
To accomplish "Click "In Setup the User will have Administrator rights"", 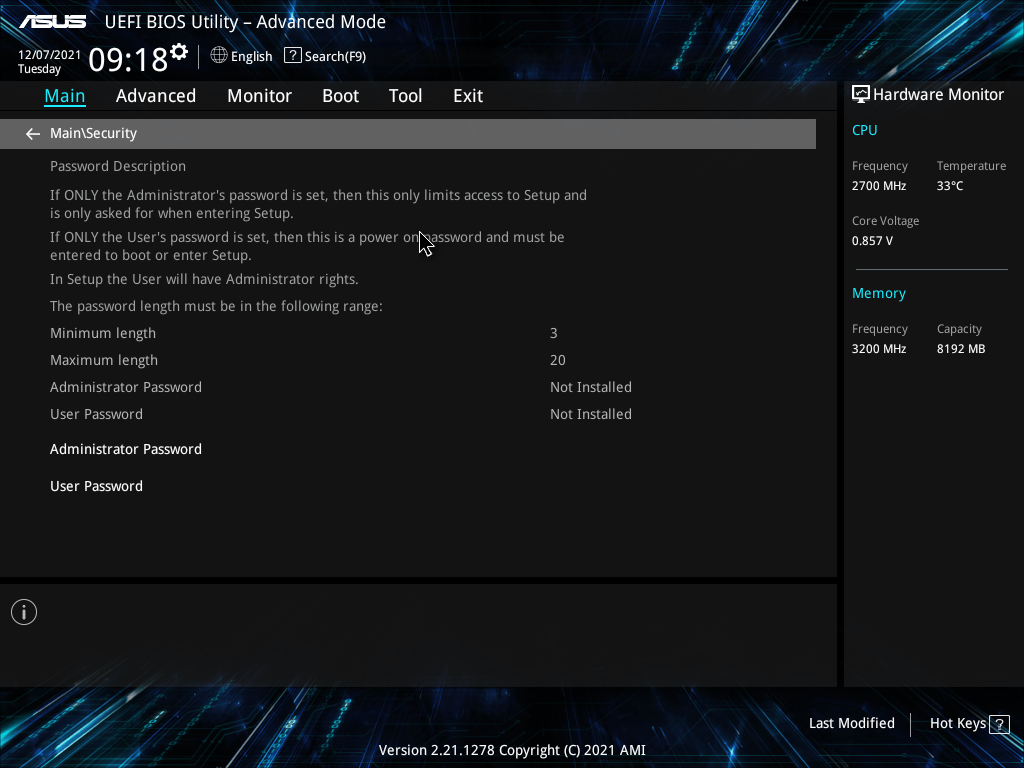I will point(204,280).
